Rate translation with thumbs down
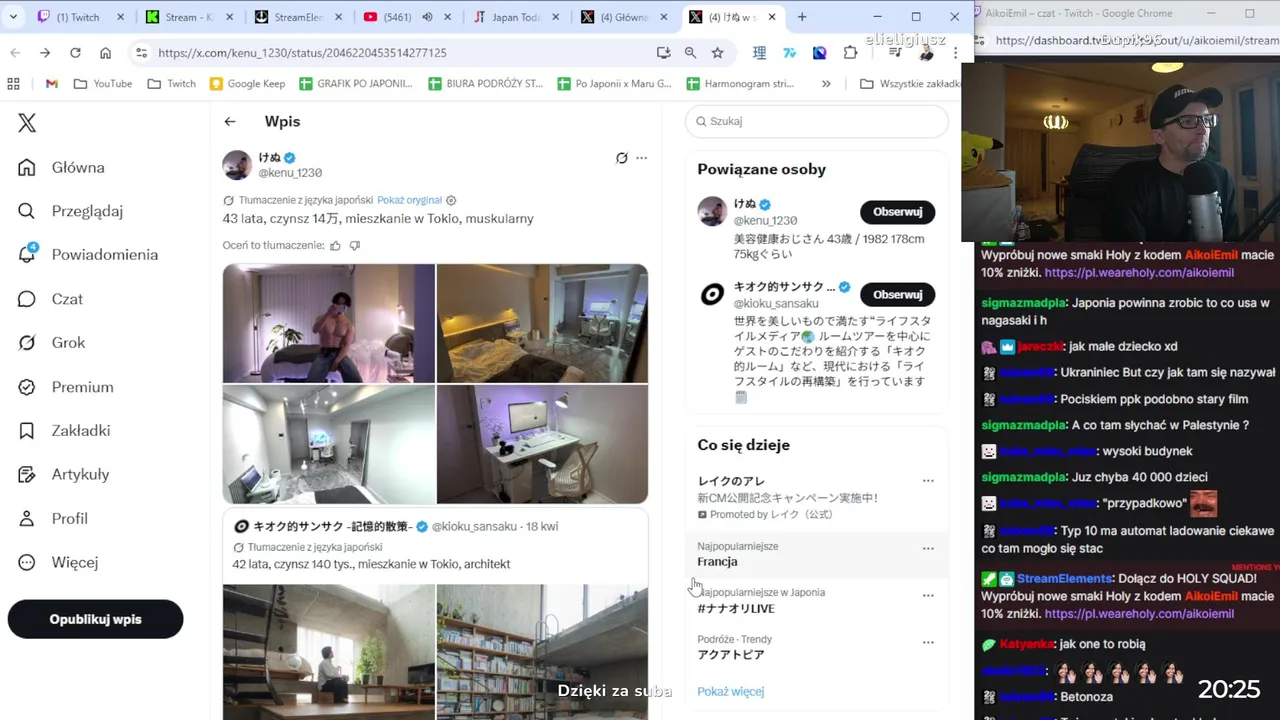 (x=355, y=245)
